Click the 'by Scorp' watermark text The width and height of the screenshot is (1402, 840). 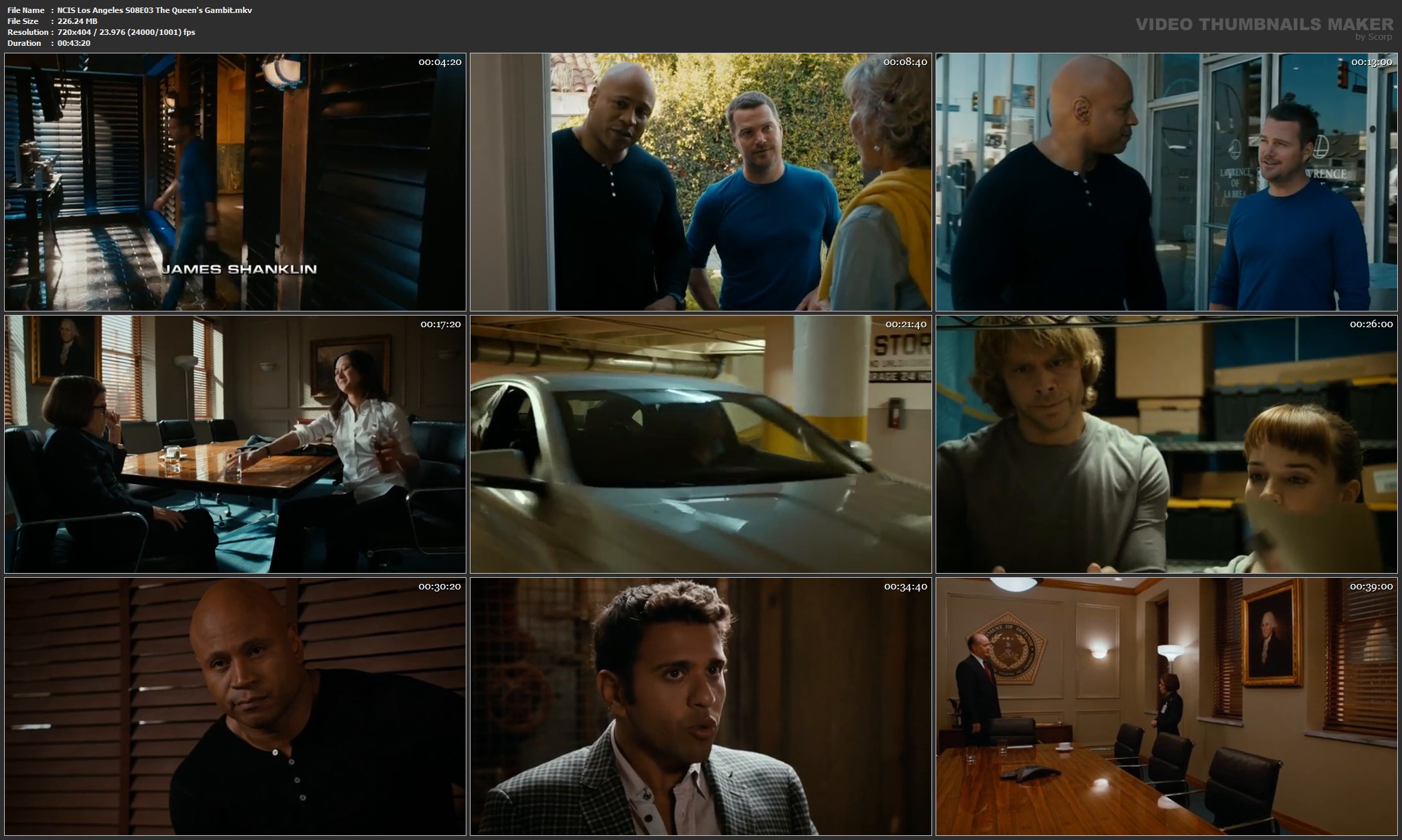[1373, 37]
